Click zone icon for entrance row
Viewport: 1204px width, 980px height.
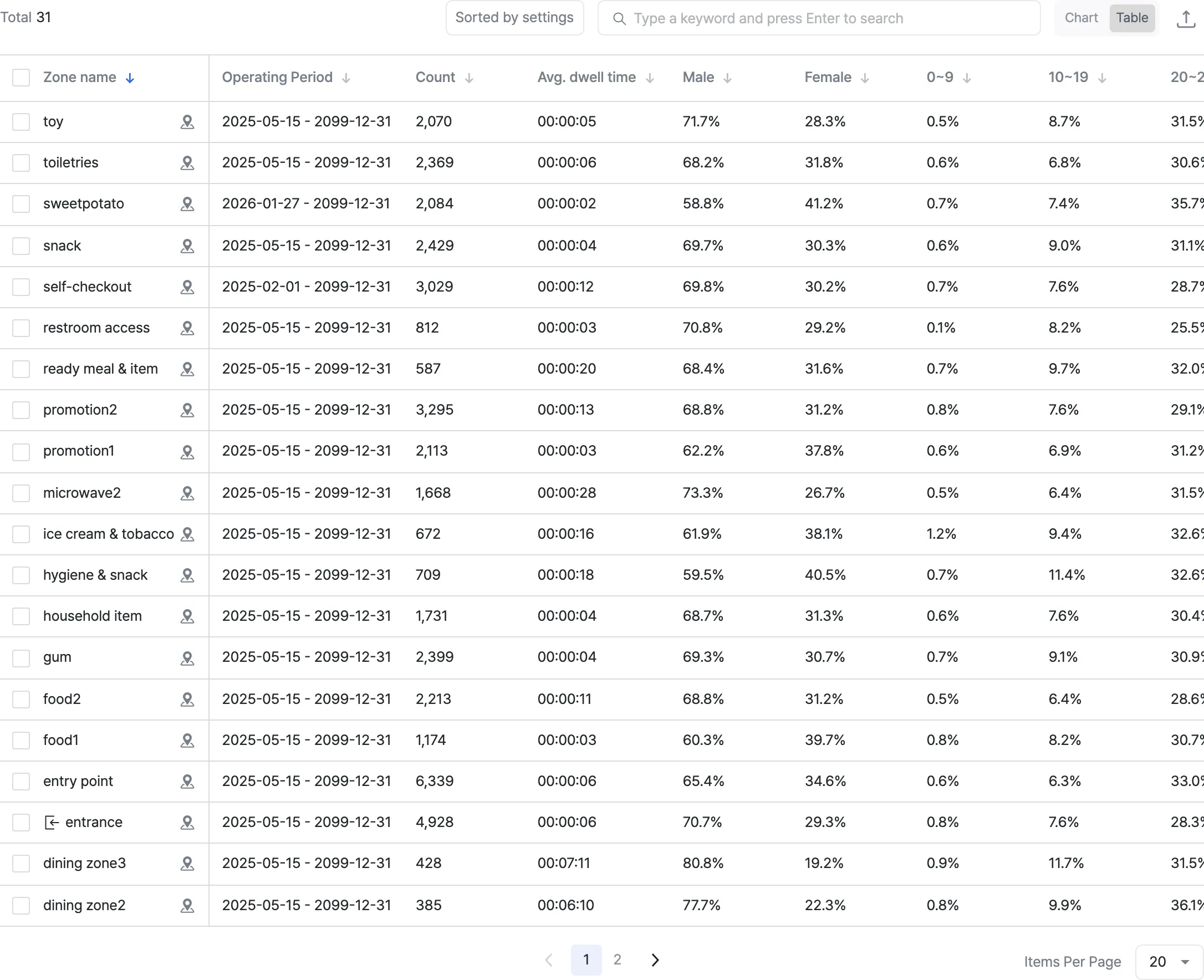click(x=187, y=823)
